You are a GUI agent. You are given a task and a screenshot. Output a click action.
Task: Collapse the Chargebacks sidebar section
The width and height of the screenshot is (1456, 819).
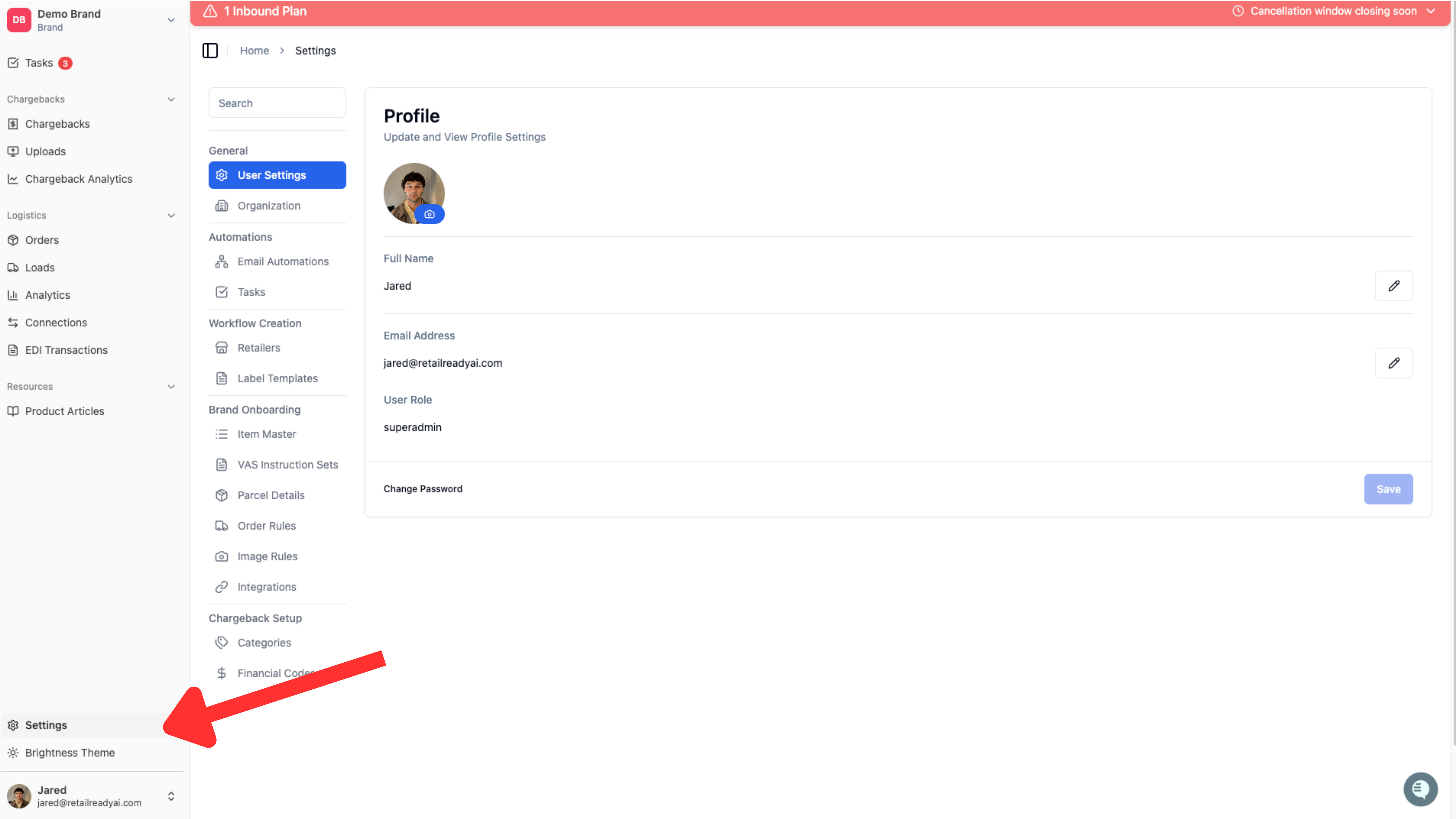point(171,100)
